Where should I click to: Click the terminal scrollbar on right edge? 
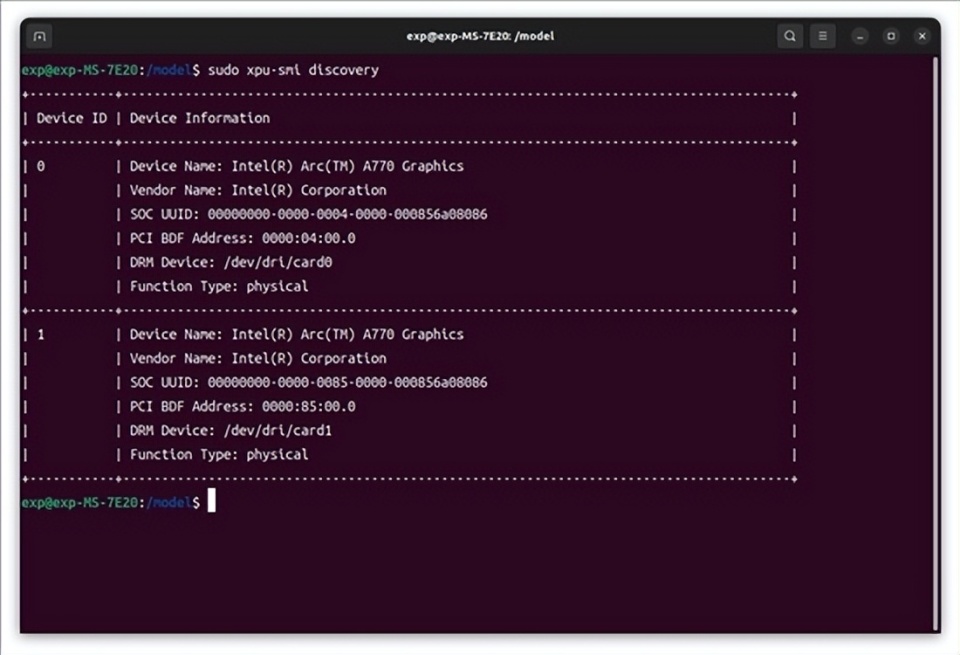(936, 343)
